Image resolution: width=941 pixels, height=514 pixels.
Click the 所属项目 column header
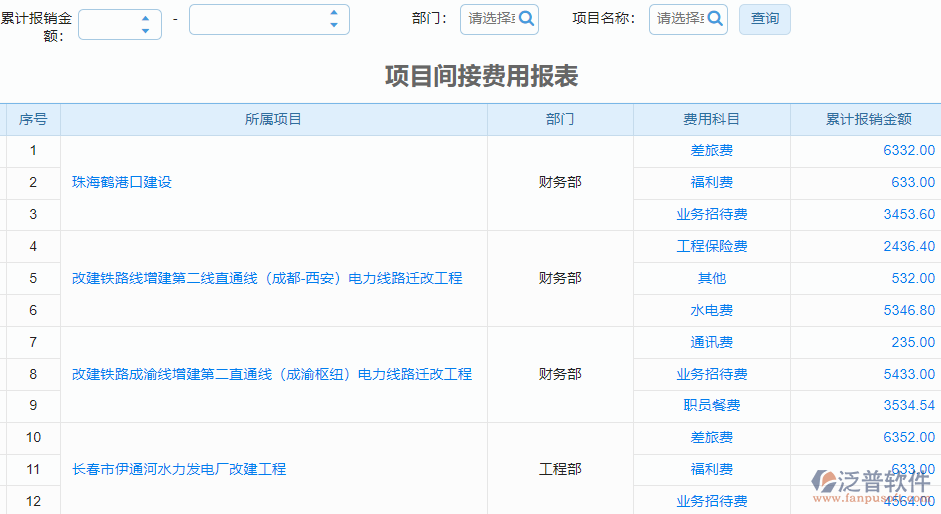(x=274, y=119)
